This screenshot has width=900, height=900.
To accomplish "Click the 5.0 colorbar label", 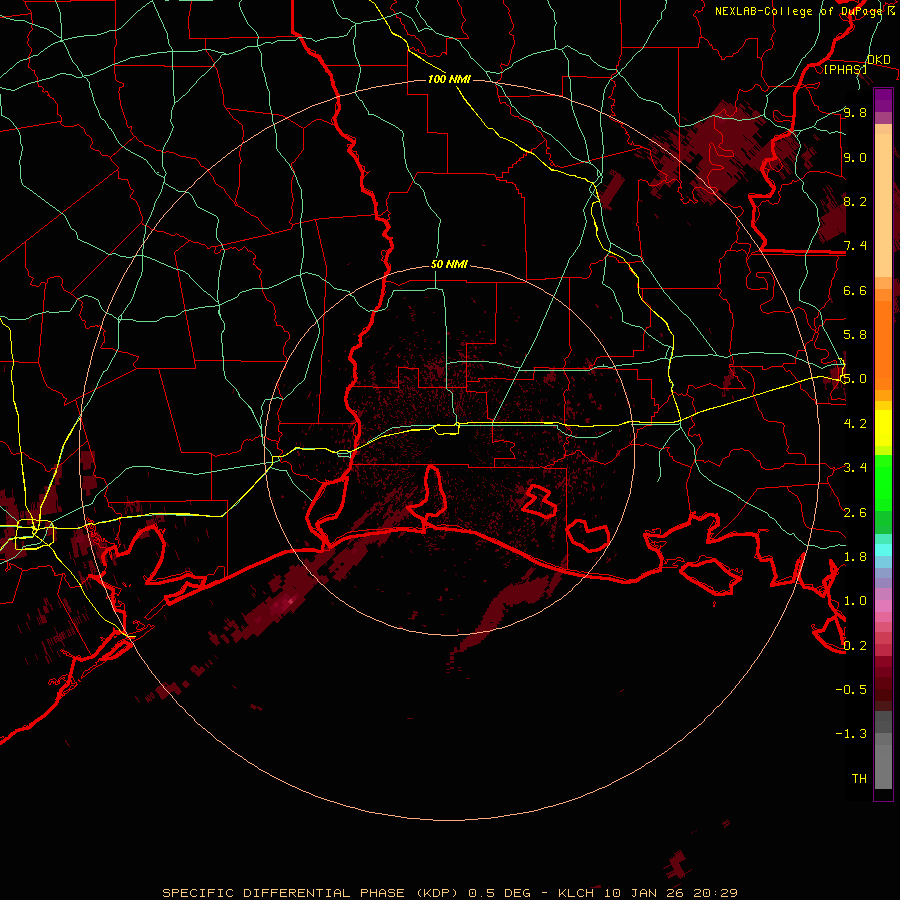I will [855, 379].
